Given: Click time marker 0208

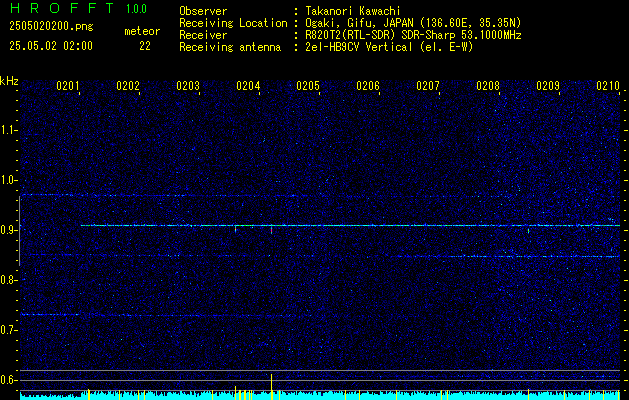Looking at the screenshot, I should point(488,85).
